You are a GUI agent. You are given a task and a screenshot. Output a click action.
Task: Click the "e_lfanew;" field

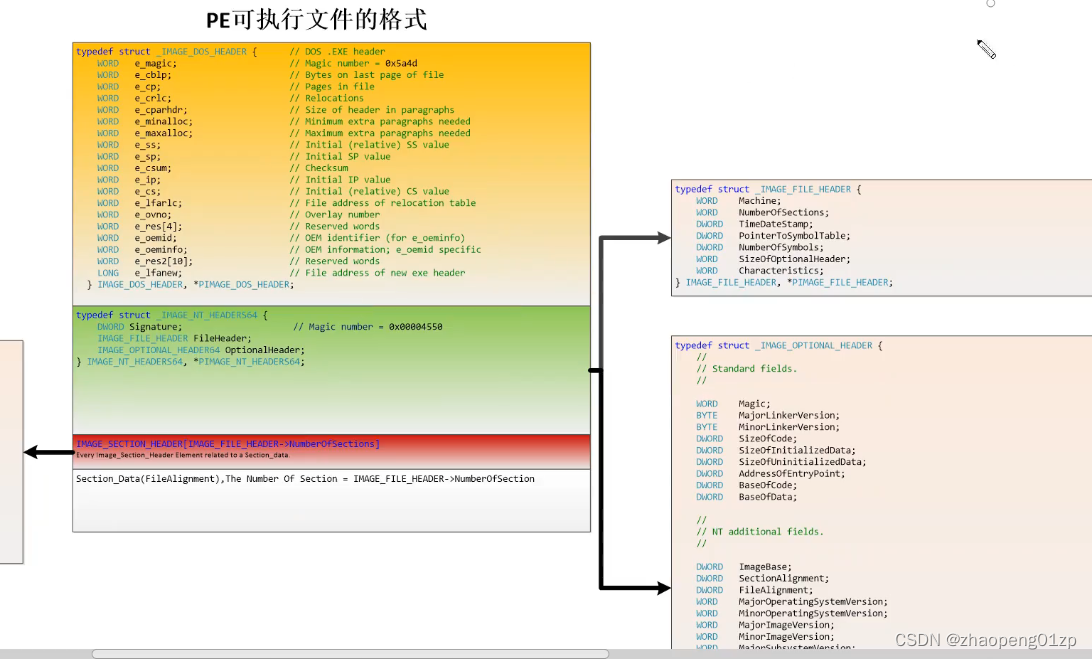[x=159, y=273]
